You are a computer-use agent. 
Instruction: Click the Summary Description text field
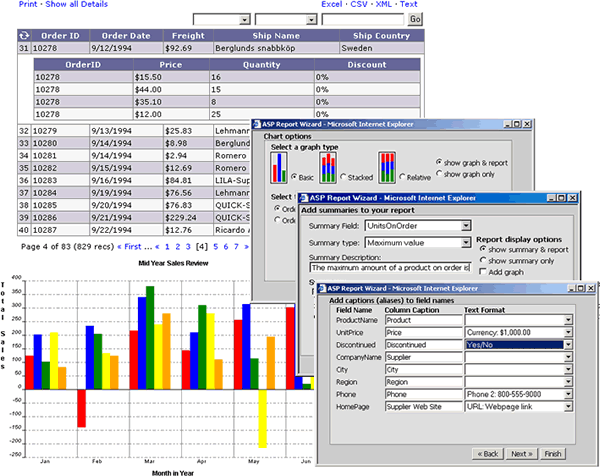pyautogui.click(x=389, y=268)
